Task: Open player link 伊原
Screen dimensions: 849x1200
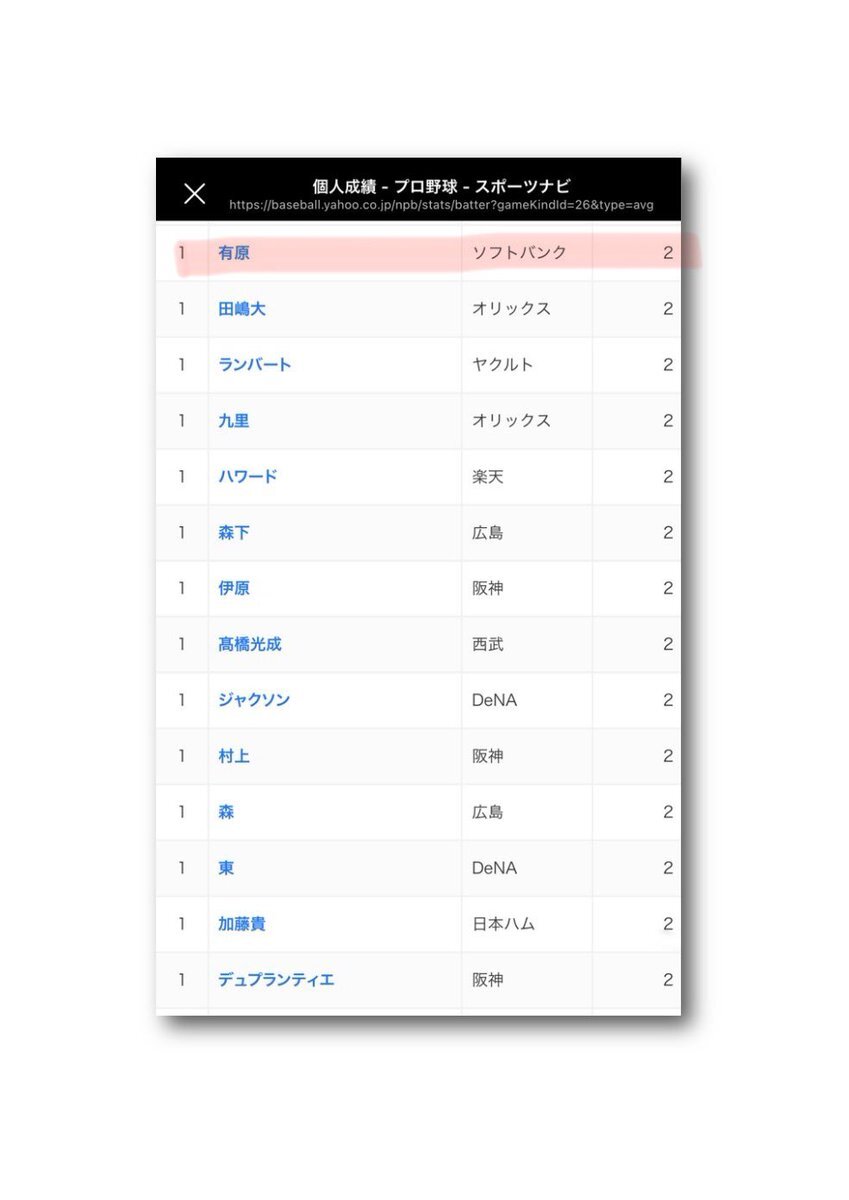Action: click(x=234, y=589)
